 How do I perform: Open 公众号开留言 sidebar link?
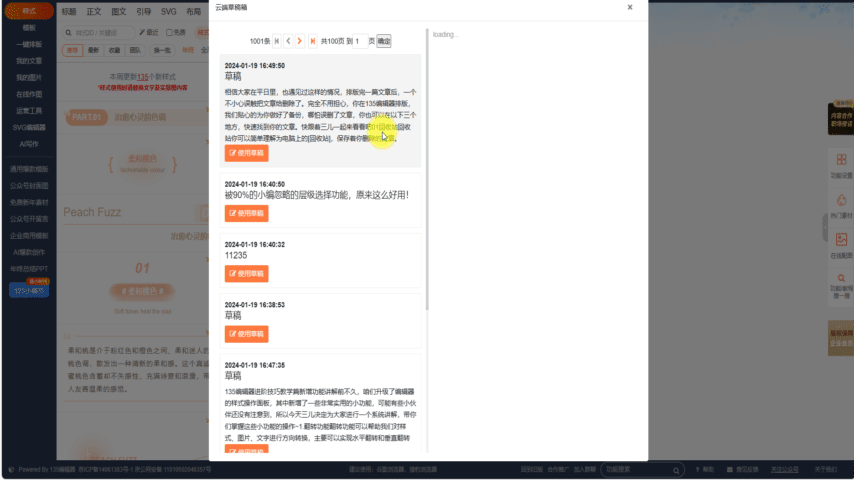click(x=29, y=219)
